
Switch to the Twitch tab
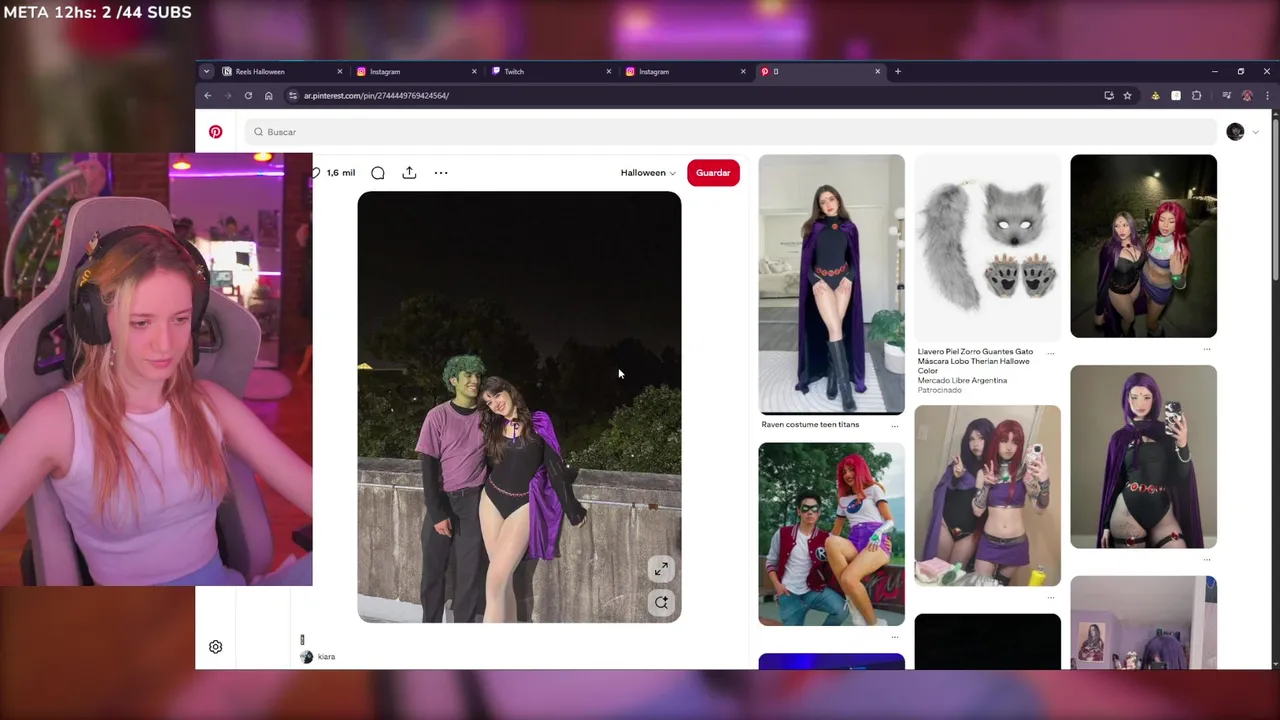click(551, 72)
